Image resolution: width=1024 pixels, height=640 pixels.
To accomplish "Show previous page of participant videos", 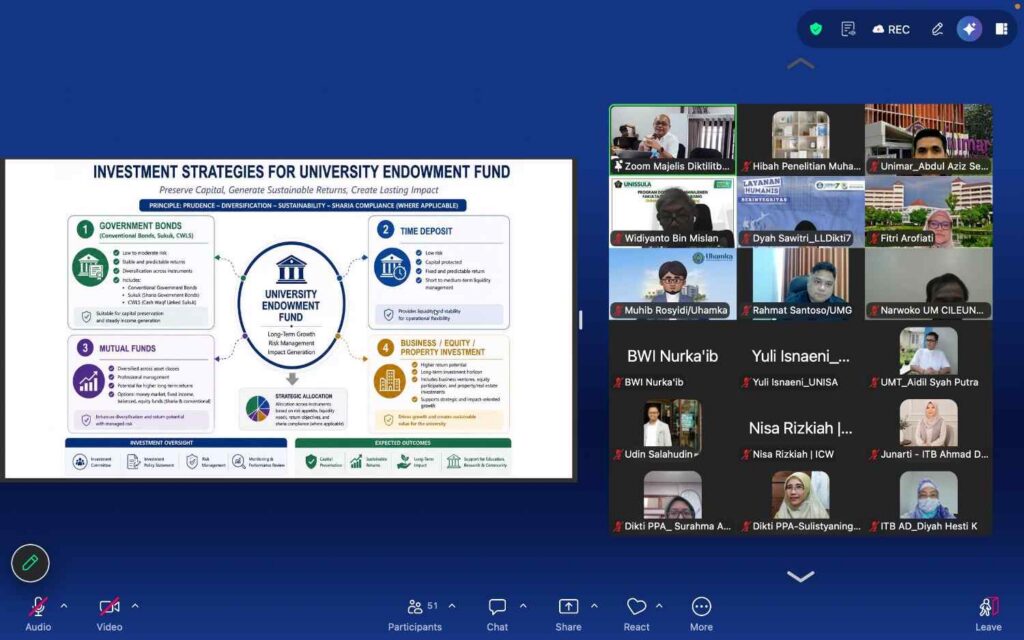I will pyautogui.click(x=801, y=63).
